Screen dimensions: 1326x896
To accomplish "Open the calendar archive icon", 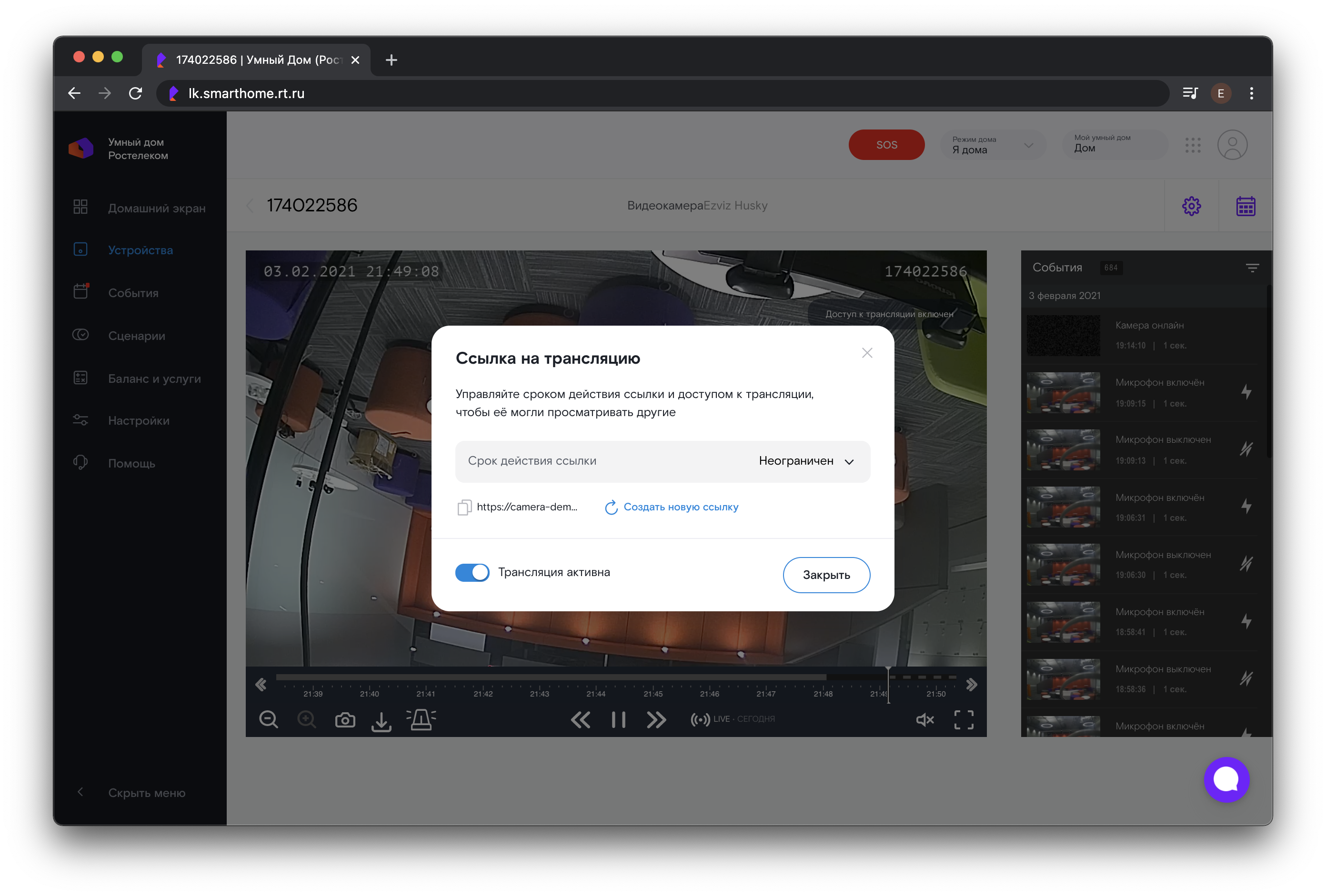I will (x=1245, y=206).
